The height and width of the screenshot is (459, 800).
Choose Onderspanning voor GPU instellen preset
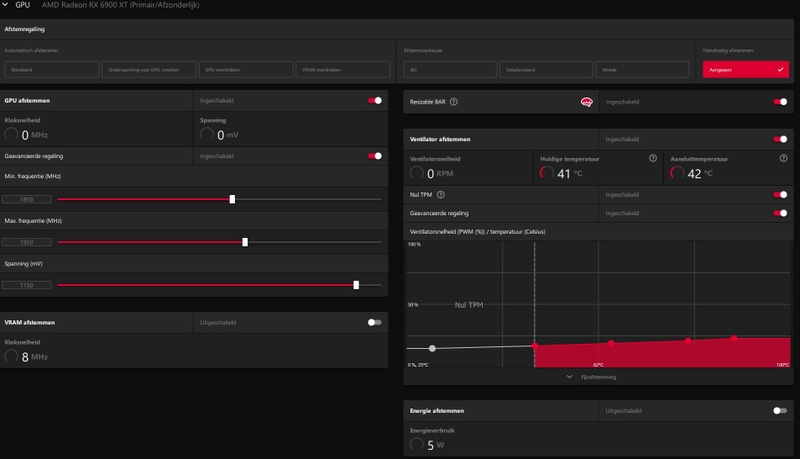[149, 69]
